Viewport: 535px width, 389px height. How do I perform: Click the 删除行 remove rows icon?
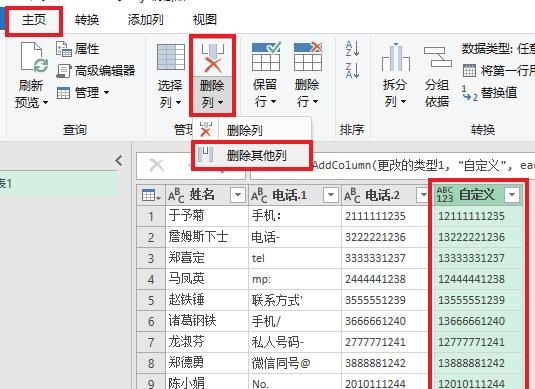point(308,57)
